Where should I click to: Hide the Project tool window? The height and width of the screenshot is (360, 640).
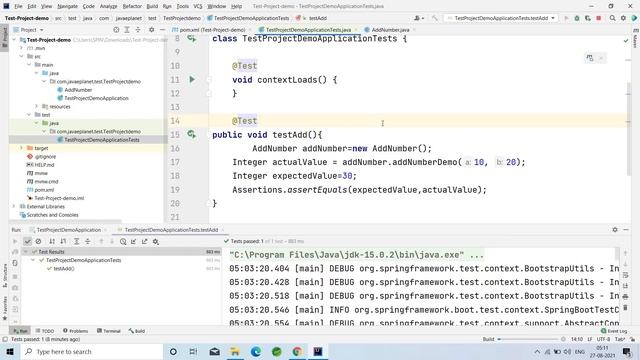pos(162,30)
